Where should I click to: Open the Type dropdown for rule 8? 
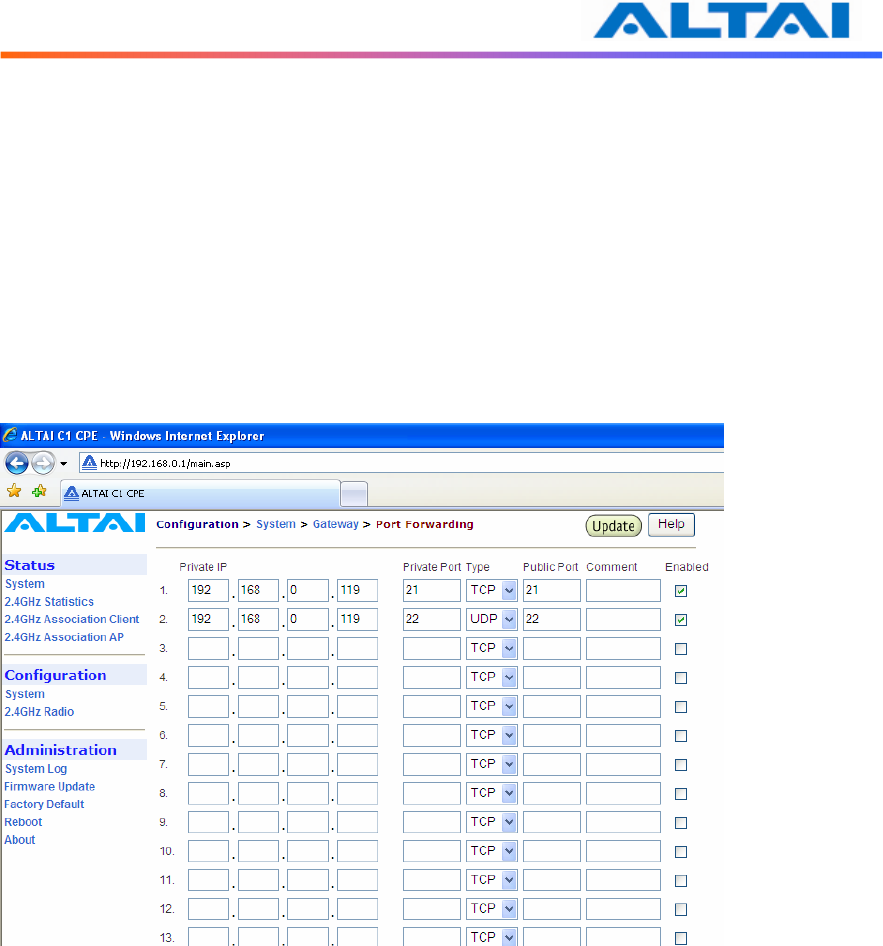tap(492, 793)
